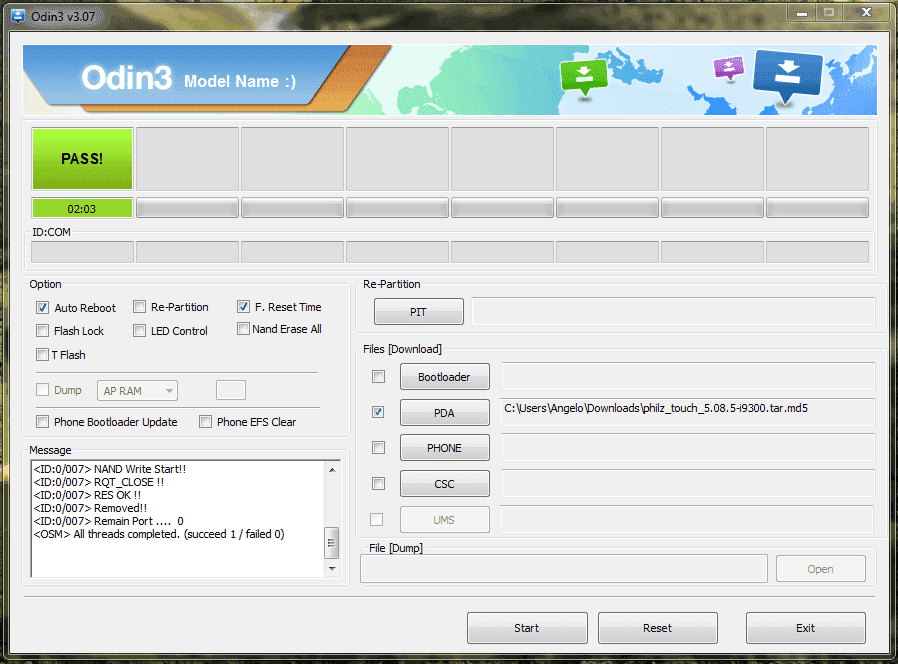Screen dimensions: 898x664
Task: Click the first ID:COM port box
Action: click(82, 252)
